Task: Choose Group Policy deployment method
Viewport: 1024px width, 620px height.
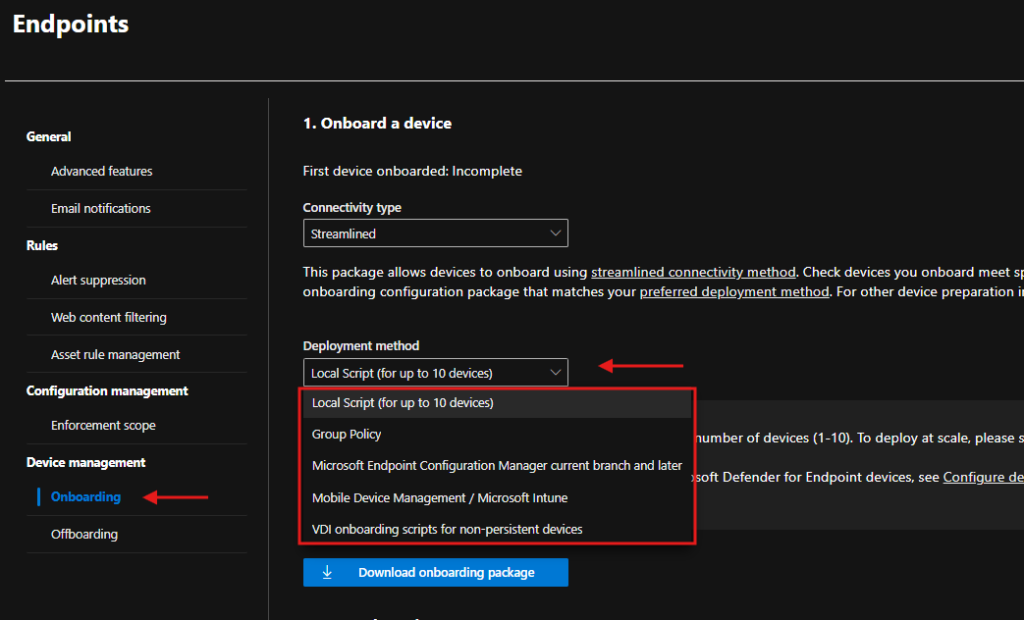Action: 497,434
